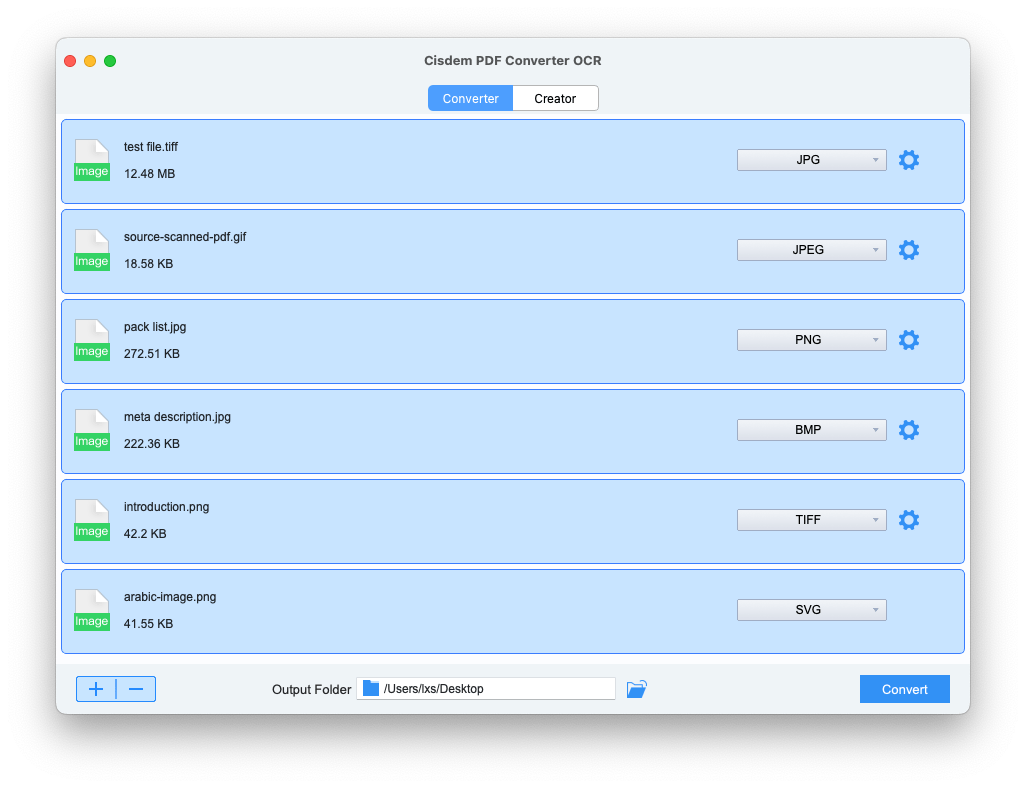
Task: Click the plus button to add files
Action: [96, 689]
